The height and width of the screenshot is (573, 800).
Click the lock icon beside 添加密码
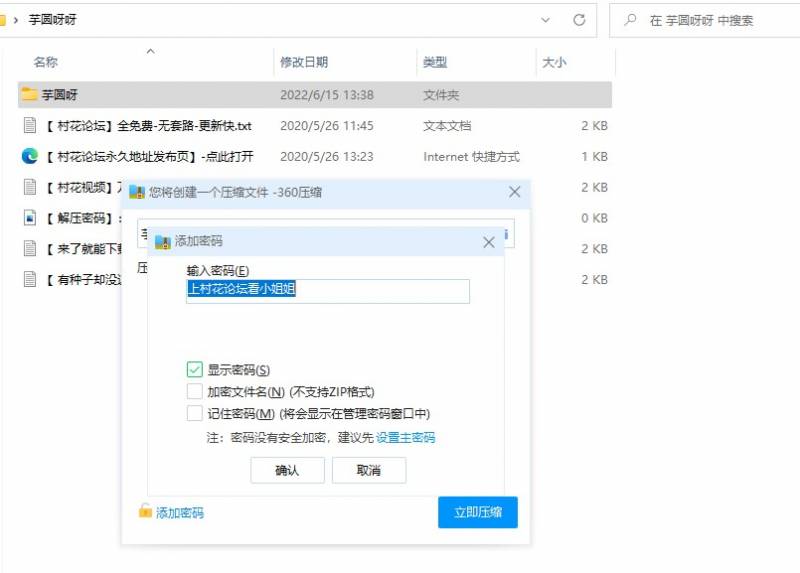pos(145,512)
